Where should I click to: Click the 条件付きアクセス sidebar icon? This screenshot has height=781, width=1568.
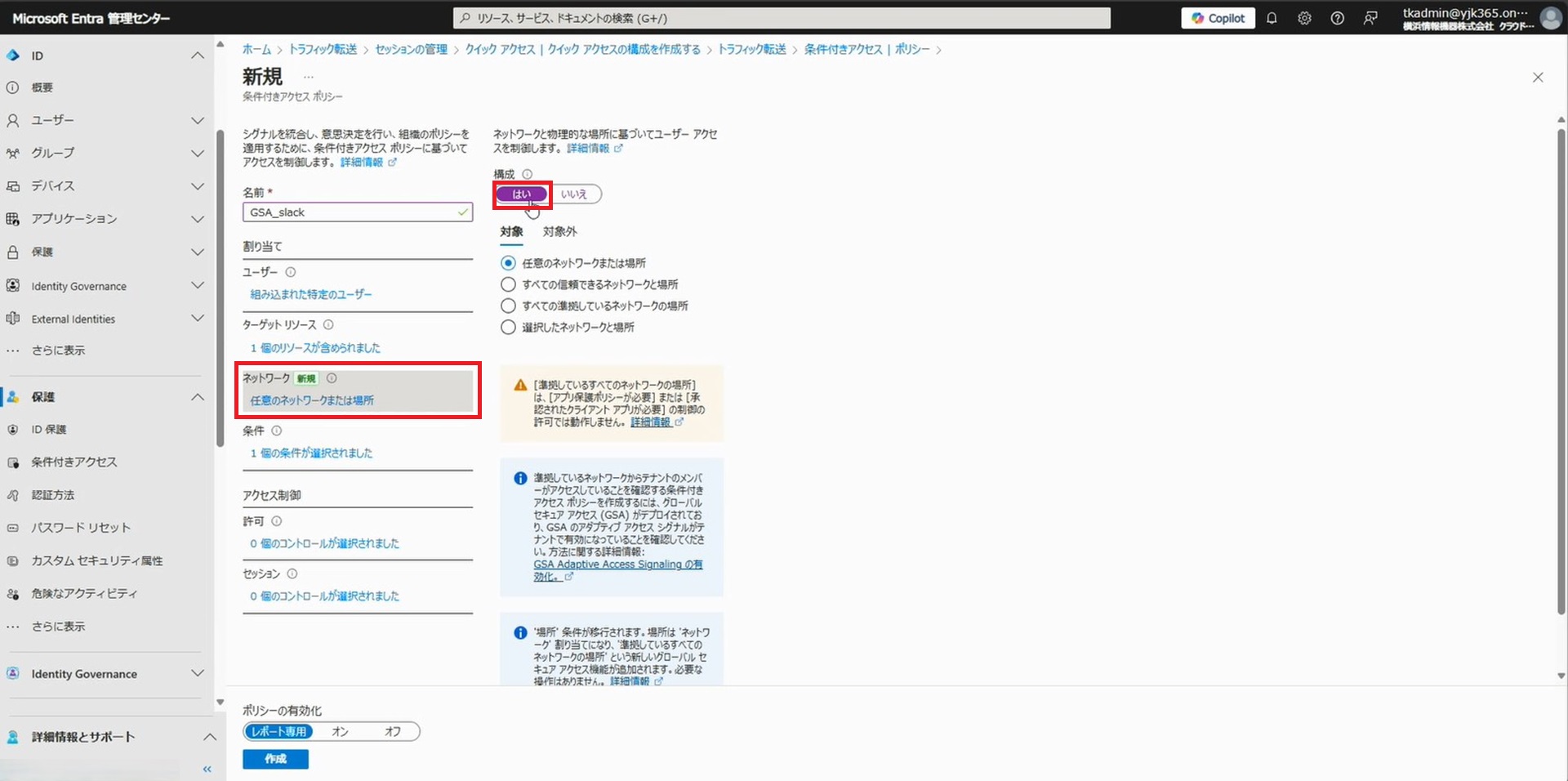pyautogui.click(x=13, y=462)
